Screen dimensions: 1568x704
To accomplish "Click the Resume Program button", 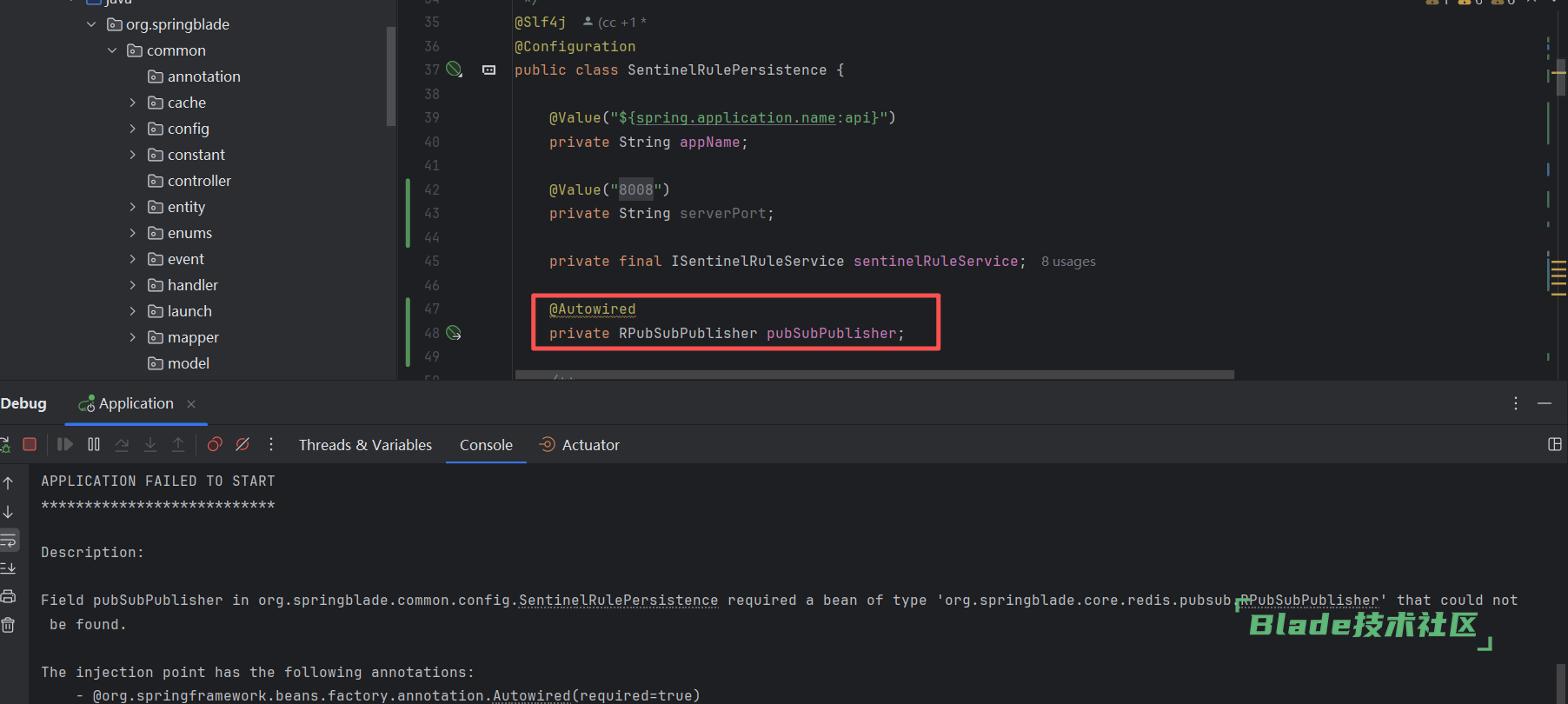I will pos(65,444).
